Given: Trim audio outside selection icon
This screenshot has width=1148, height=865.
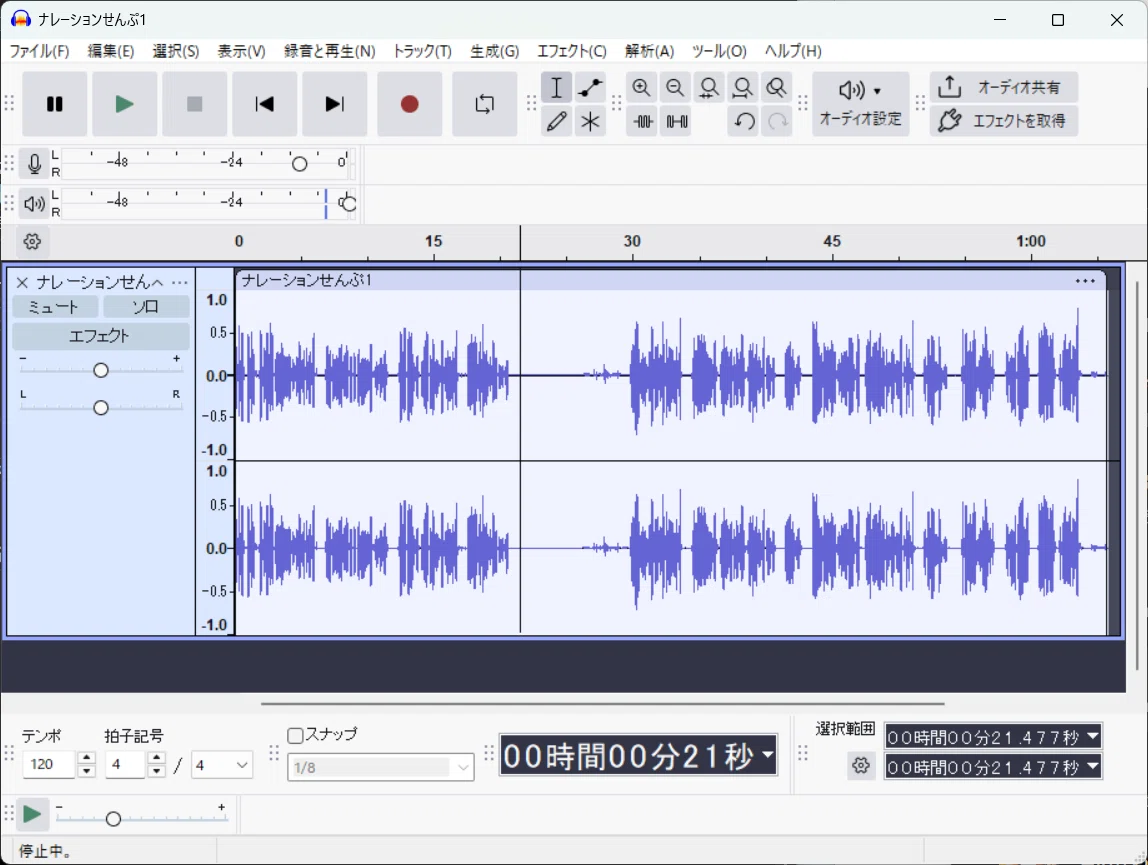Looking at the screenshot, I should (x=643, y=121).
